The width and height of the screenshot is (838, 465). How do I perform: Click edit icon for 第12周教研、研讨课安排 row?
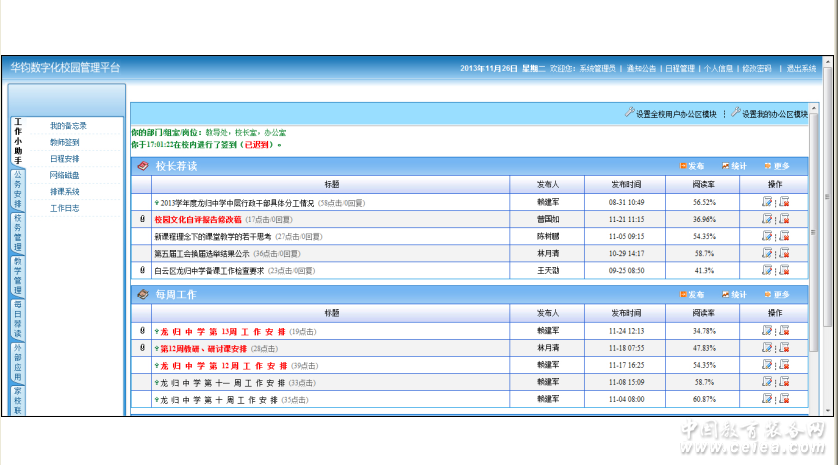767,348
